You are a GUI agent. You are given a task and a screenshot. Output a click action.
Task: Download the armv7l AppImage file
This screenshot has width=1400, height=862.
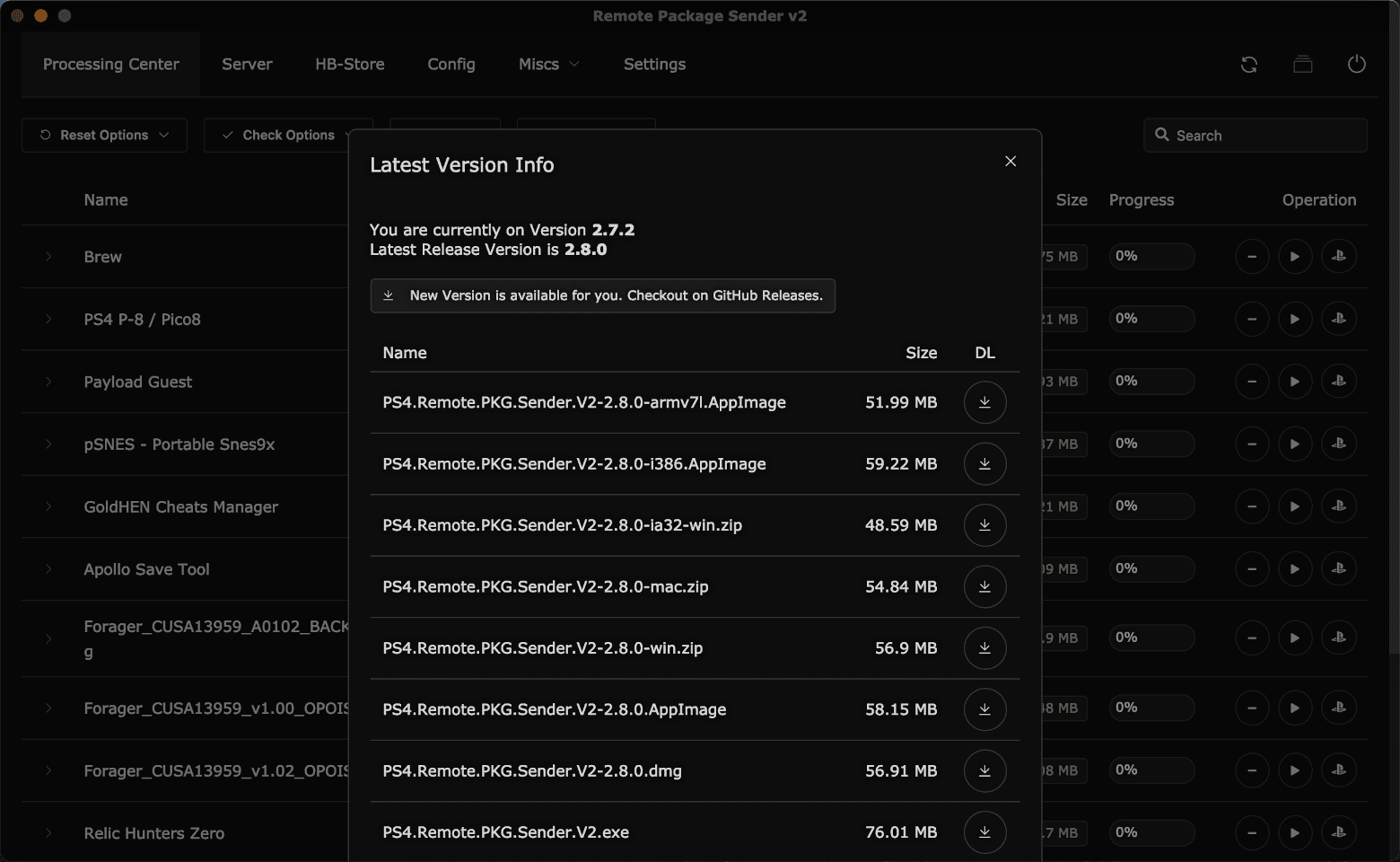984,402
